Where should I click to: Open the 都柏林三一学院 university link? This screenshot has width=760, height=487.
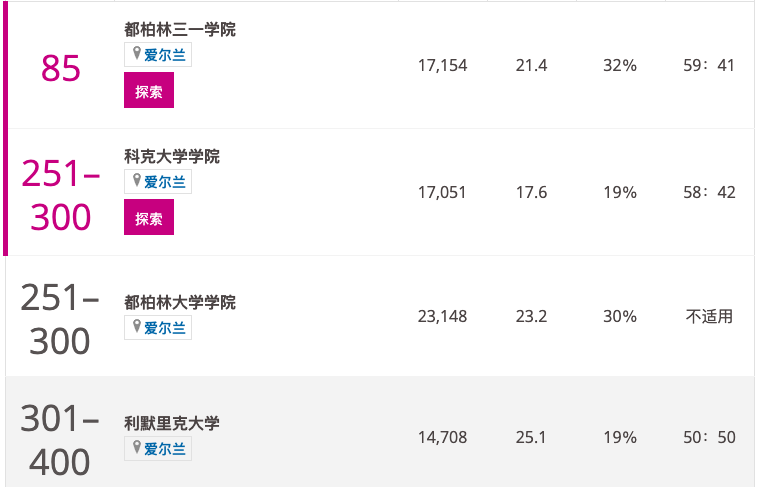click(x=180, y=30)
